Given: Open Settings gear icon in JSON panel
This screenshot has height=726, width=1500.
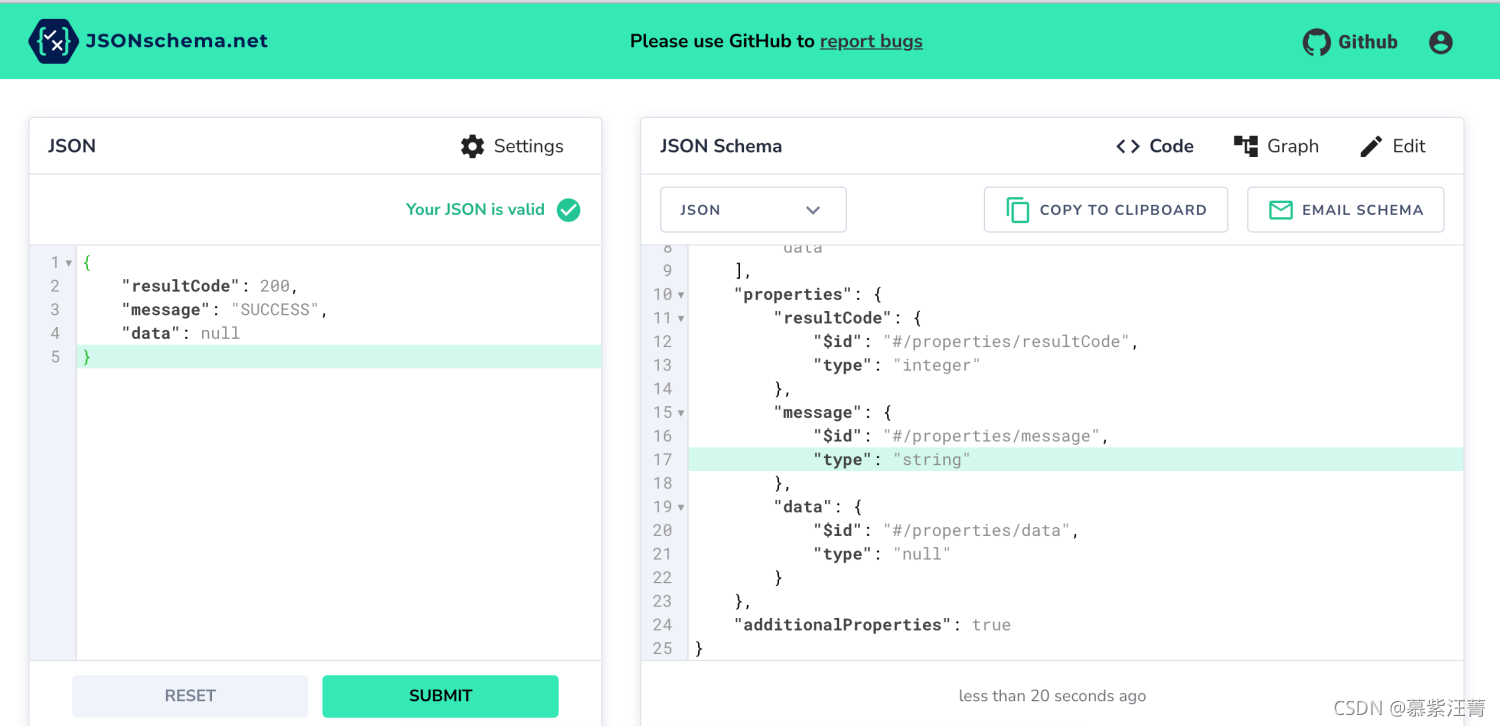Looking at the screenshot, I should point(472,146).
